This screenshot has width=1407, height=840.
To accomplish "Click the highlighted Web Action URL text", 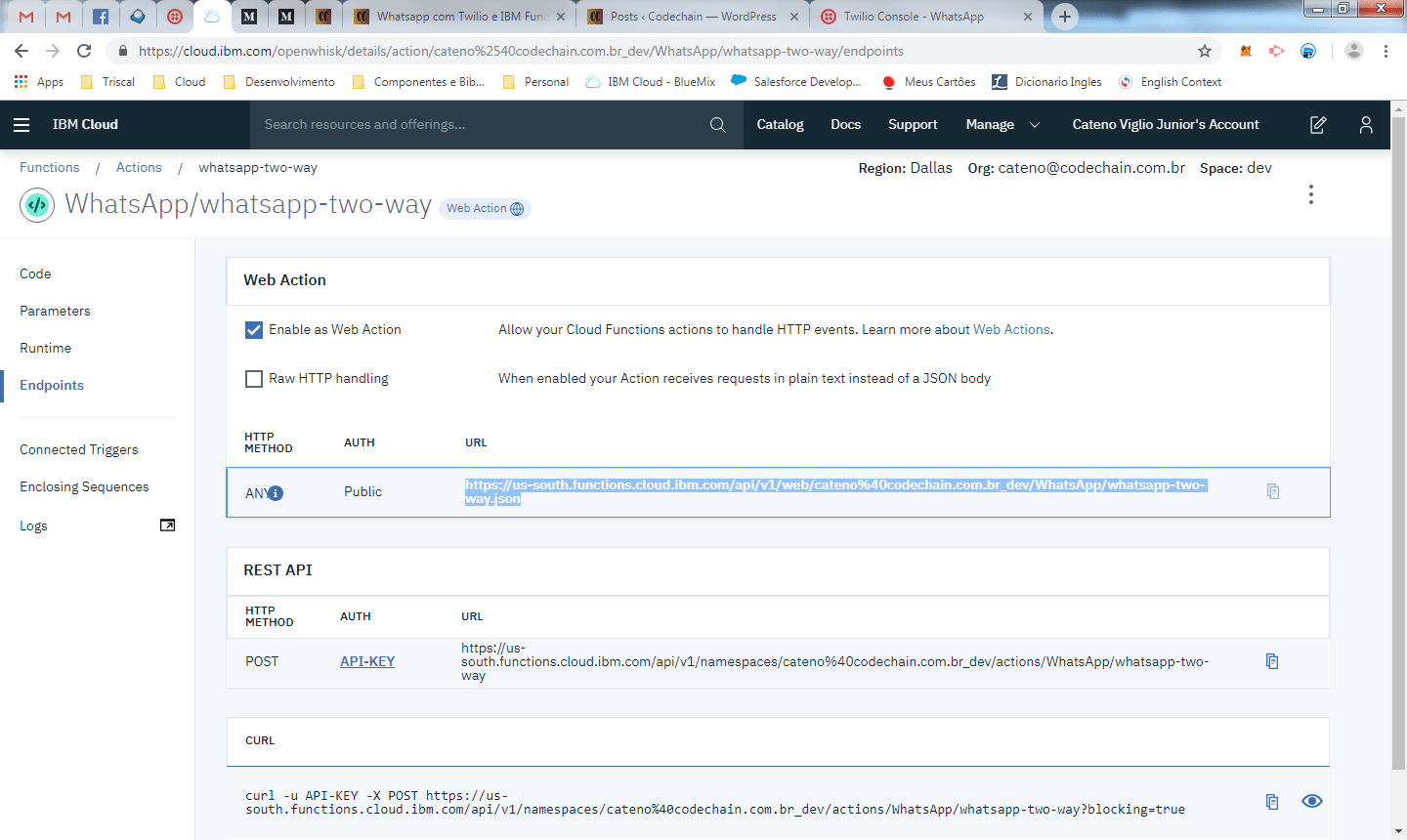I will (x=836, y=492).
